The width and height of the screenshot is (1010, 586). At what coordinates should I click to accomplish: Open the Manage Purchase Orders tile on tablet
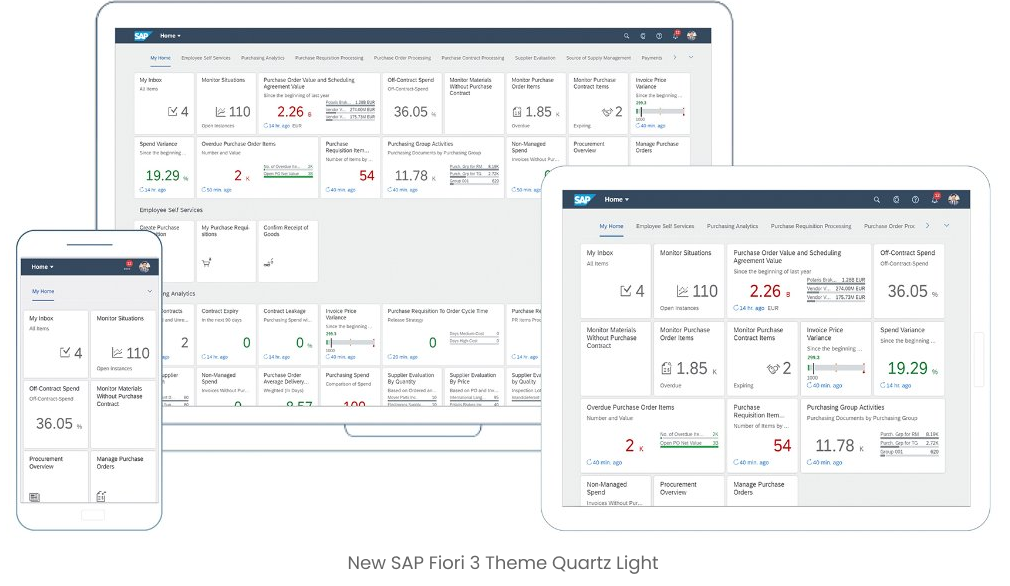763,491
